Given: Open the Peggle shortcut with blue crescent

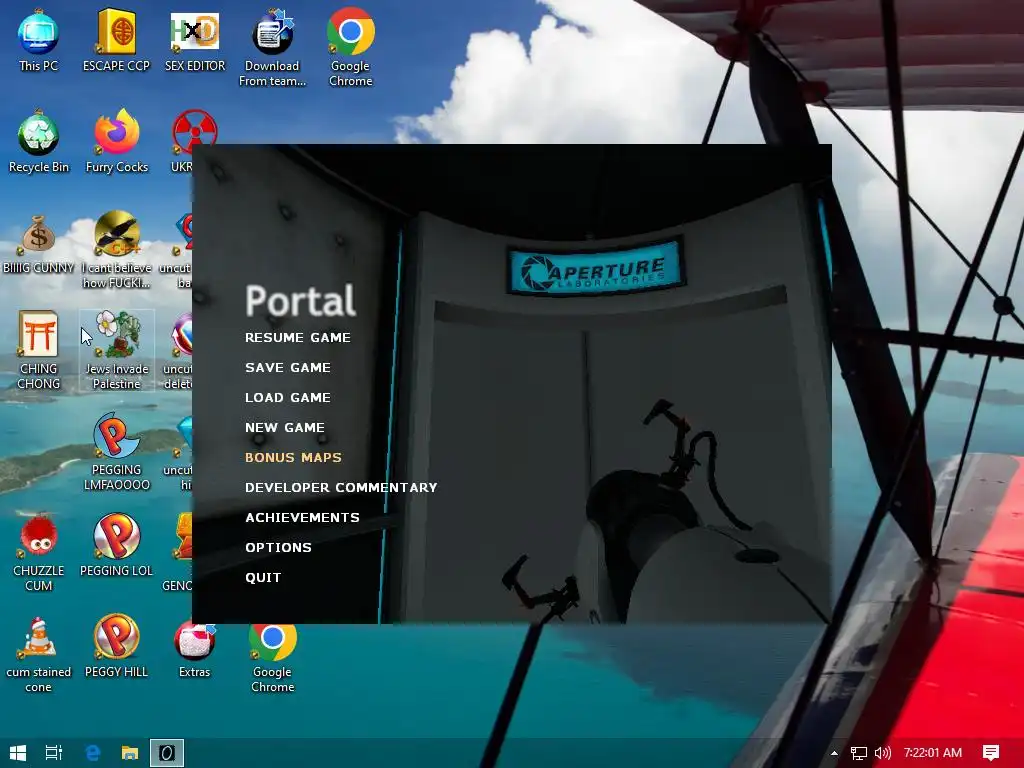Looking at the screenshot, I should tap(116, 452).
